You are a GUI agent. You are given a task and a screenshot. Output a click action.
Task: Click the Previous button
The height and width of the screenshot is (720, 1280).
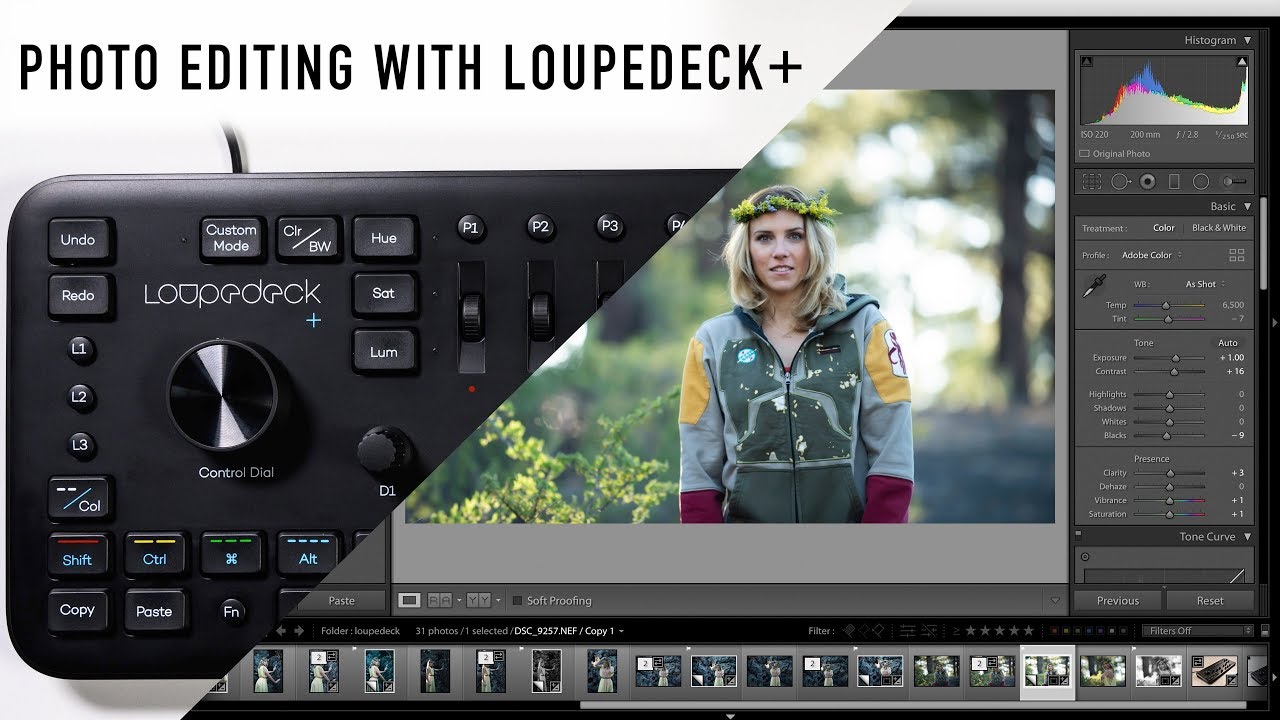click(1117, 601)
